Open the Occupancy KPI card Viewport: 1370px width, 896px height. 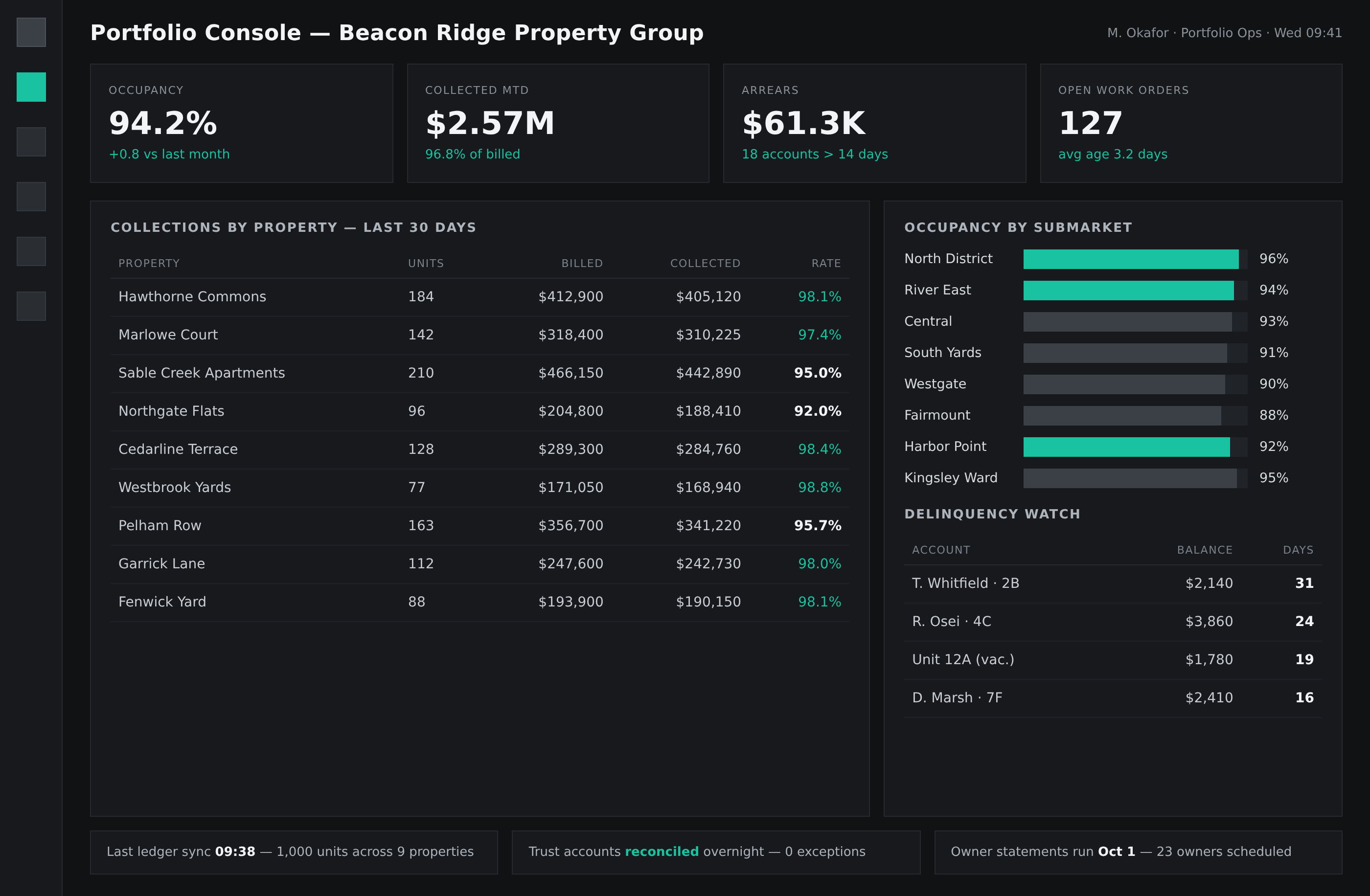241,123
